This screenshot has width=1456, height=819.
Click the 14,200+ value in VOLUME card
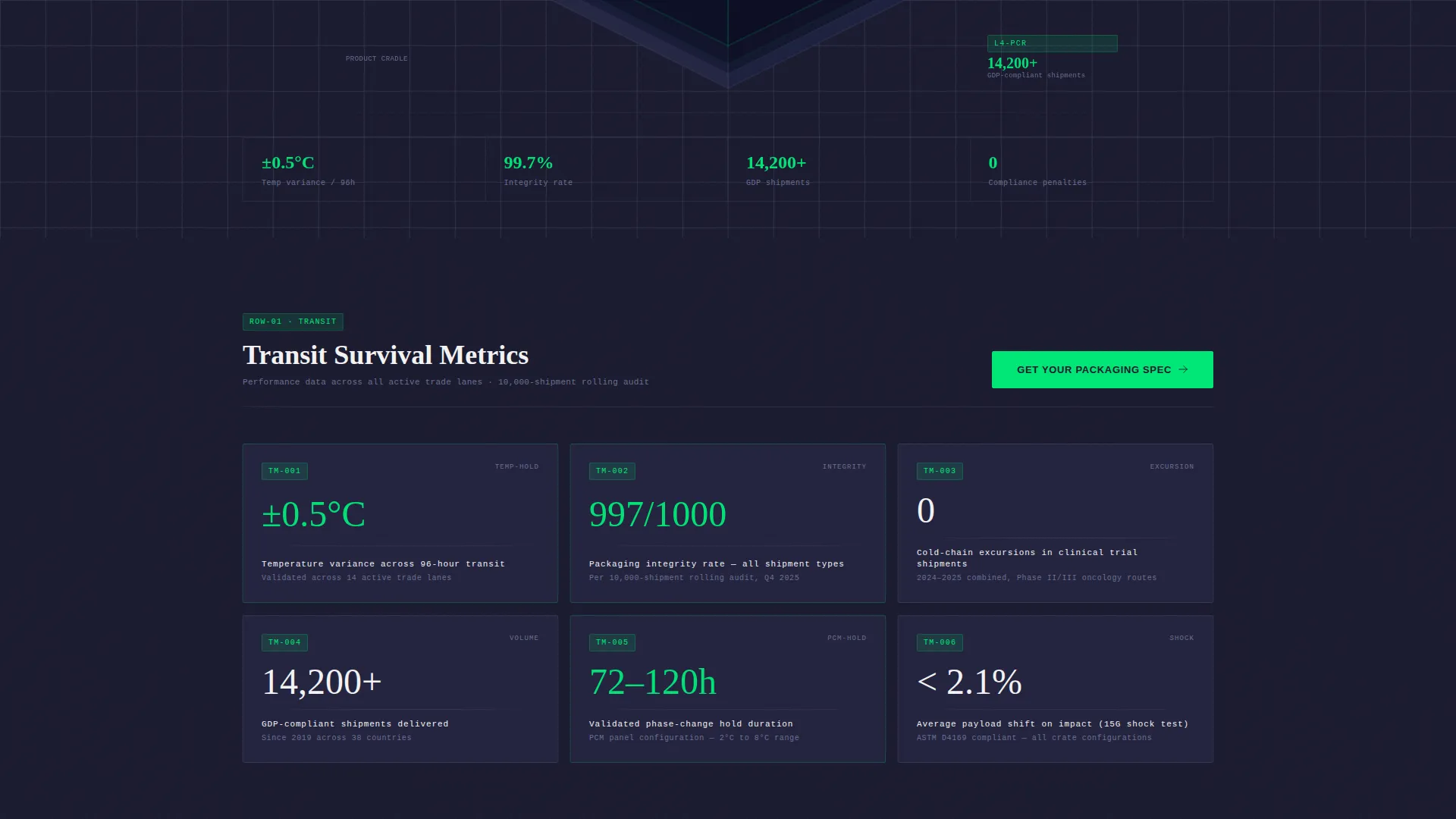[x=322, y=682]
